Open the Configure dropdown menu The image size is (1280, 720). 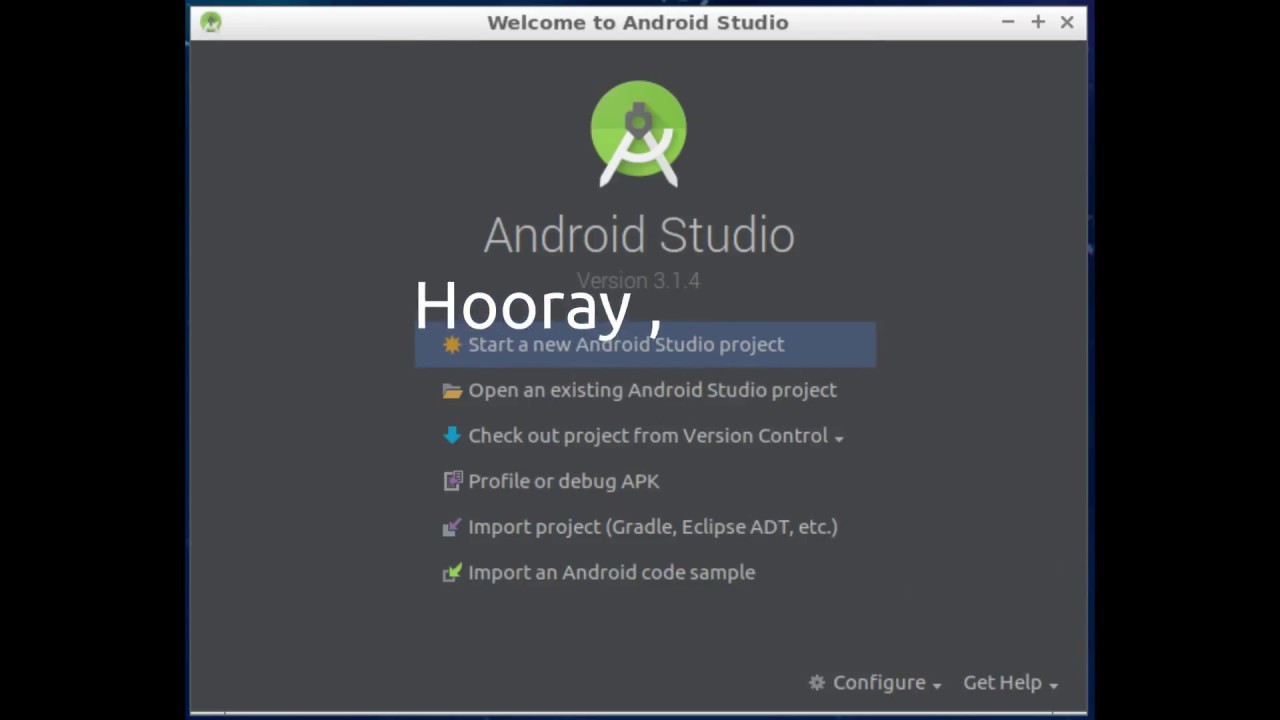(876, 682)
